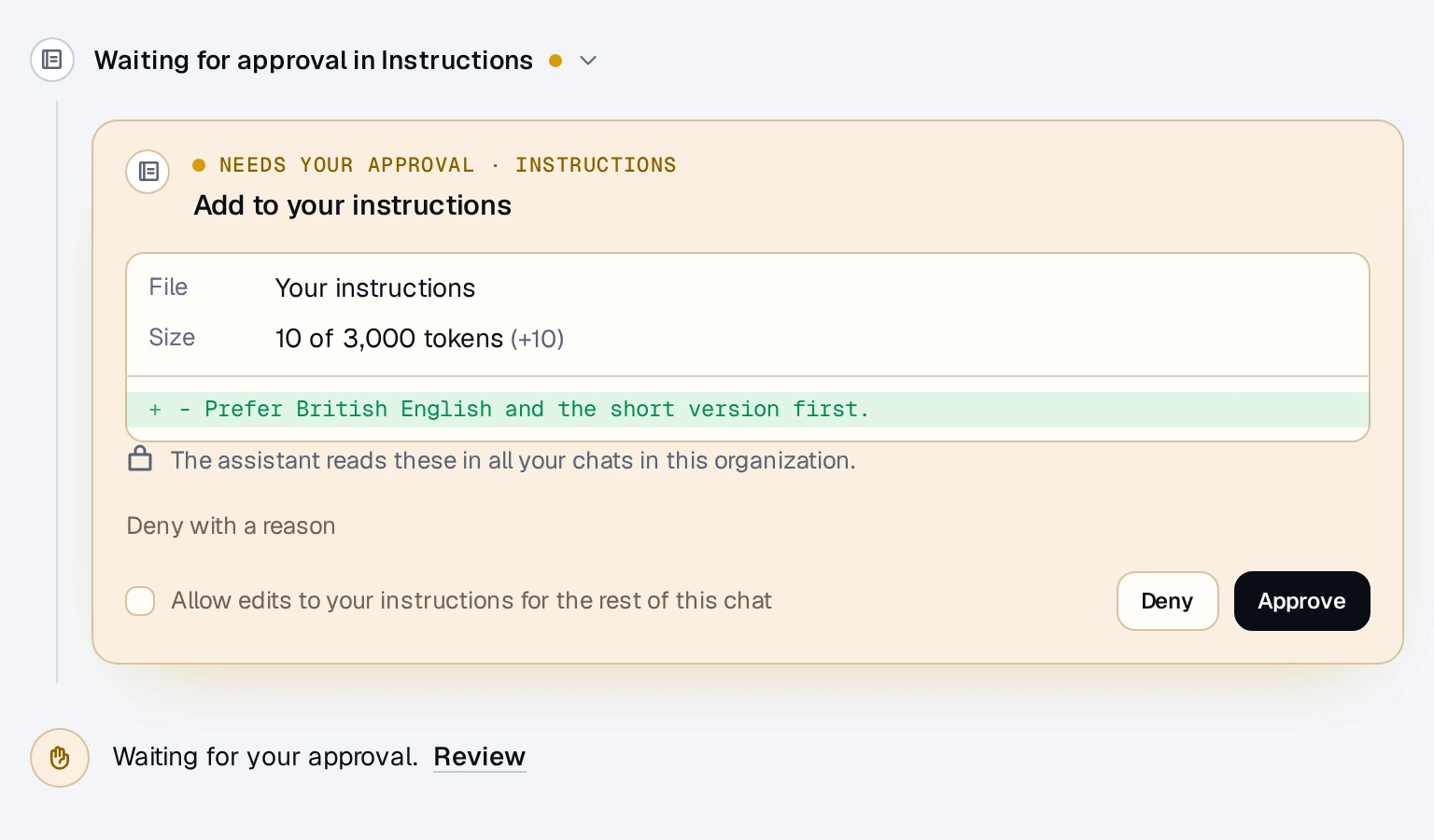Collapse the Waiting for approval section chevron
Viewport: 1434px width, 840px height.
(588, 61)
